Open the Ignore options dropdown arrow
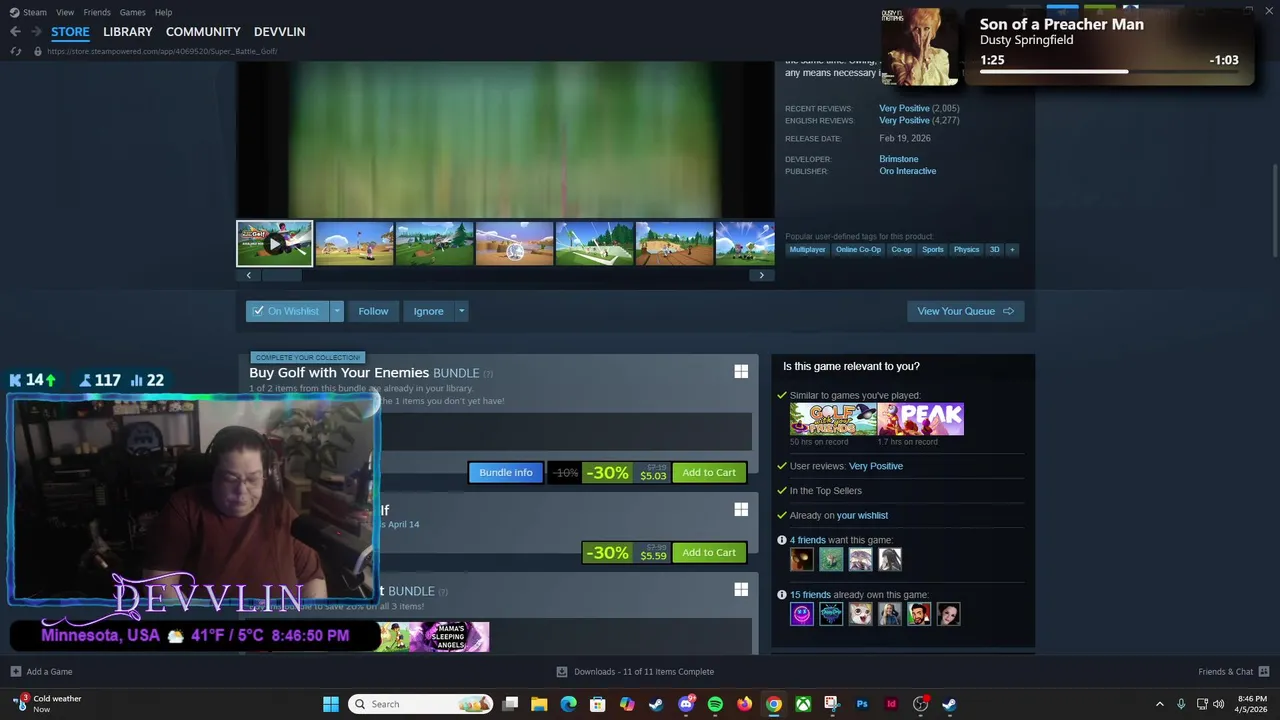Image resolution: width=1280 pixels, height=720 pixels. [461, 311]
